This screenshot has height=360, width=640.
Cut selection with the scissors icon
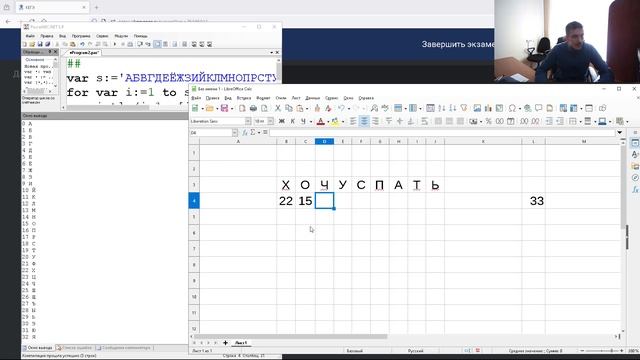click(278, 108)
